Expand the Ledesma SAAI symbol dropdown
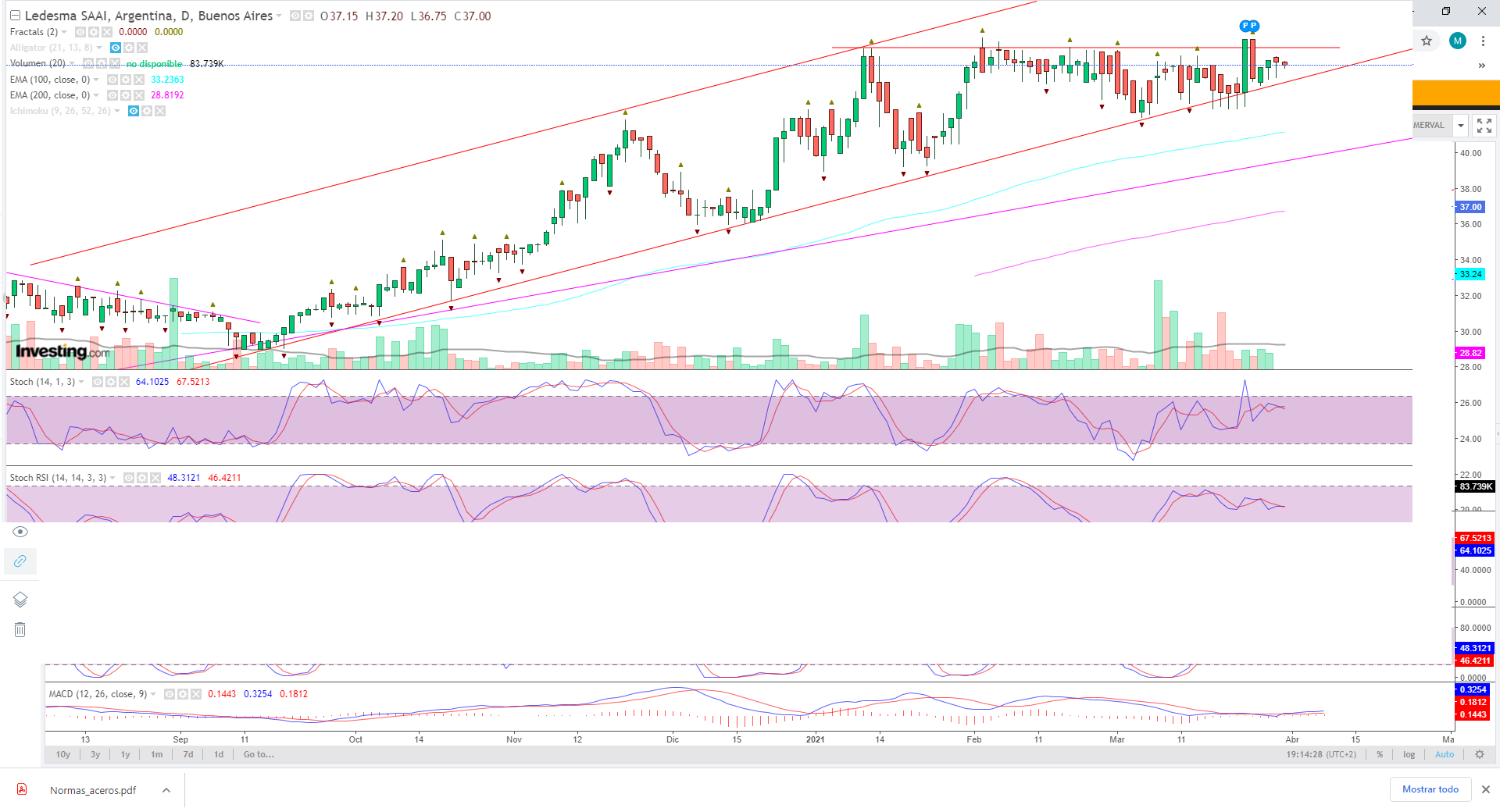The width and height of the screenshot is (1500, 812). [279, 16]
